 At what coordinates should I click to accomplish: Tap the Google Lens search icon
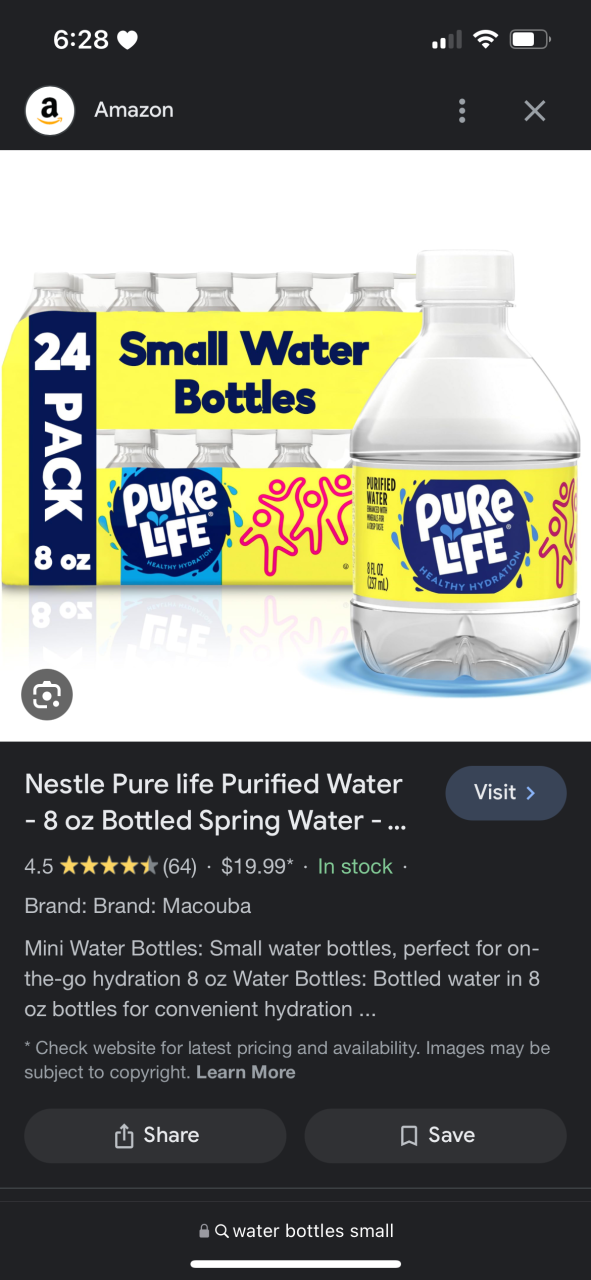(x=47, y=694)
